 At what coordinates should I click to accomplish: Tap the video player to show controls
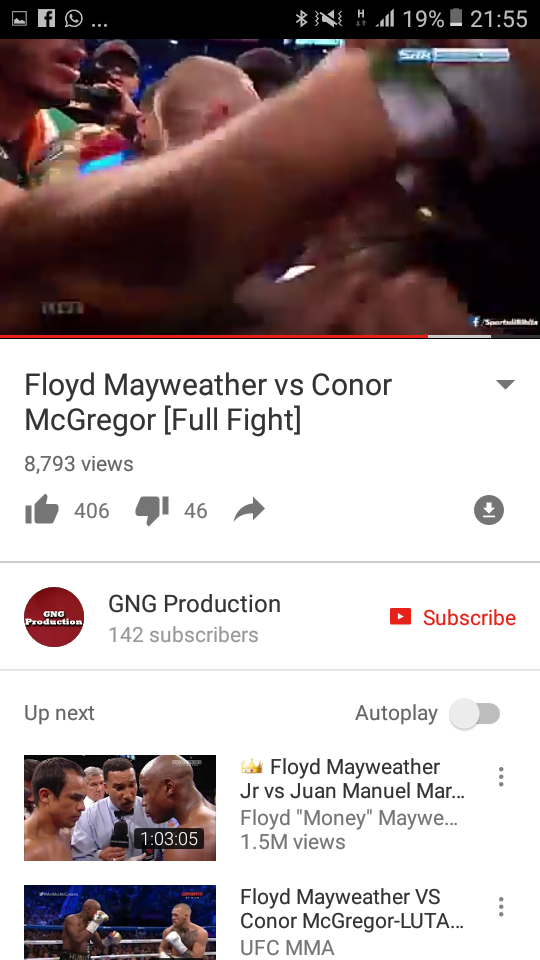270,187
